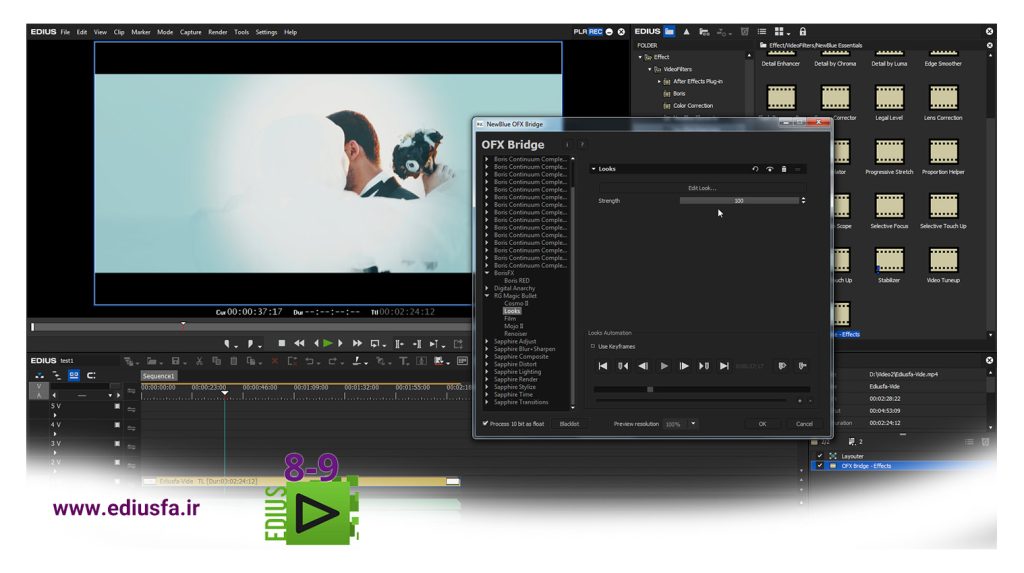Expand the Sapphire Transitions group

(x=487, y=402)
